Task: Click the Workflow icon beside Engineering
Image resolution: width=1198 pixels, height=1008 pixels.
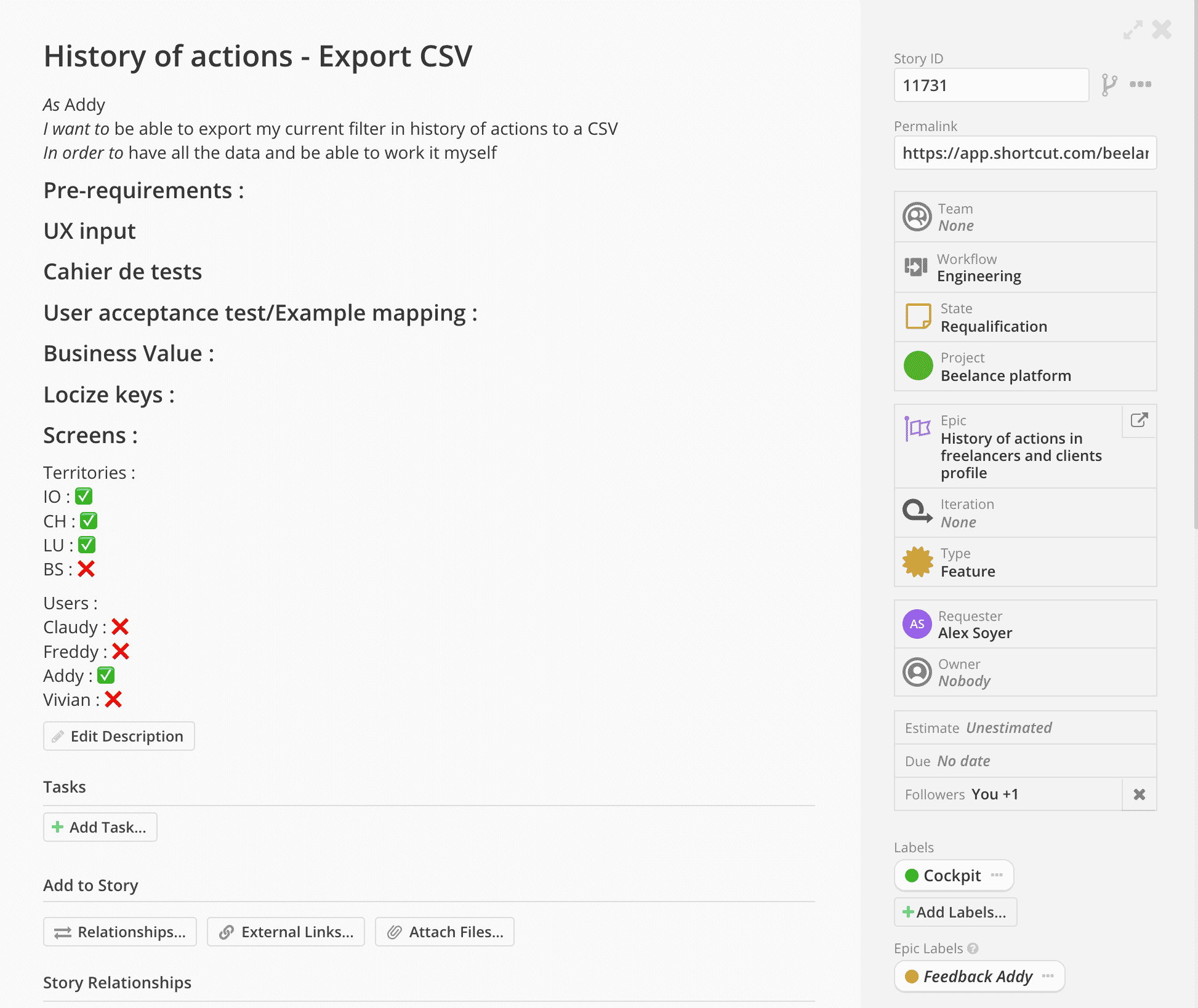Action: [x=917, y=266]
